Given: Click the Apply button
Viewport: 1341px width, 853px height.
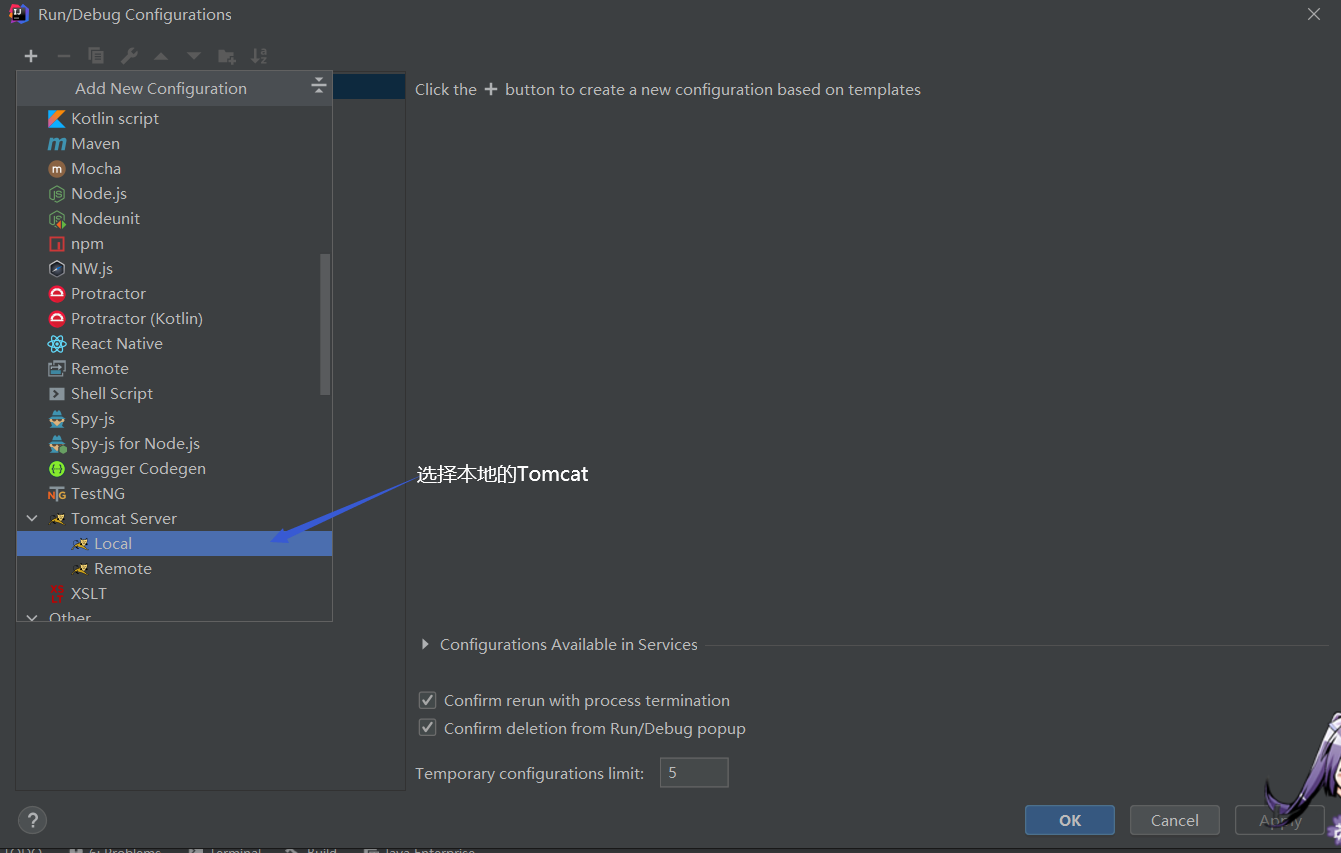Looking at the screenshot, I should click(x=1280, y=820).
